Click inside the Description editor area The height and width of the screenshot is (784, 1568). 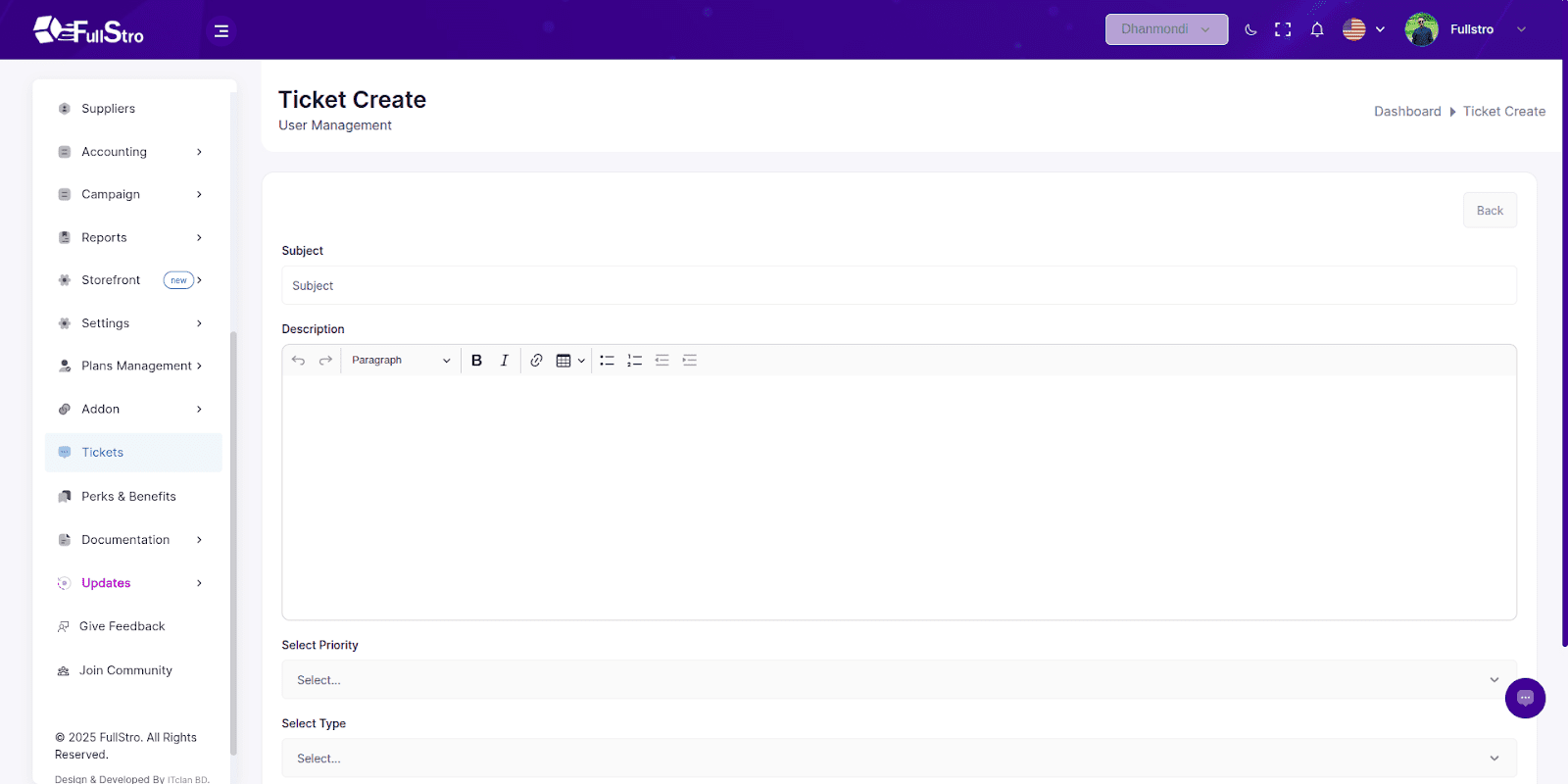pyautogui.click(x=899, y=498)
